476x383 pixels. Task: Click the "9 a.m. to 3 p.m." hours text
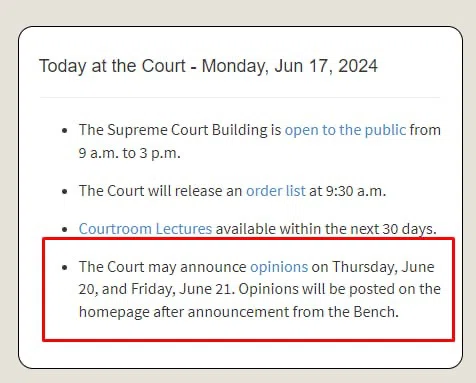(129, 153)
